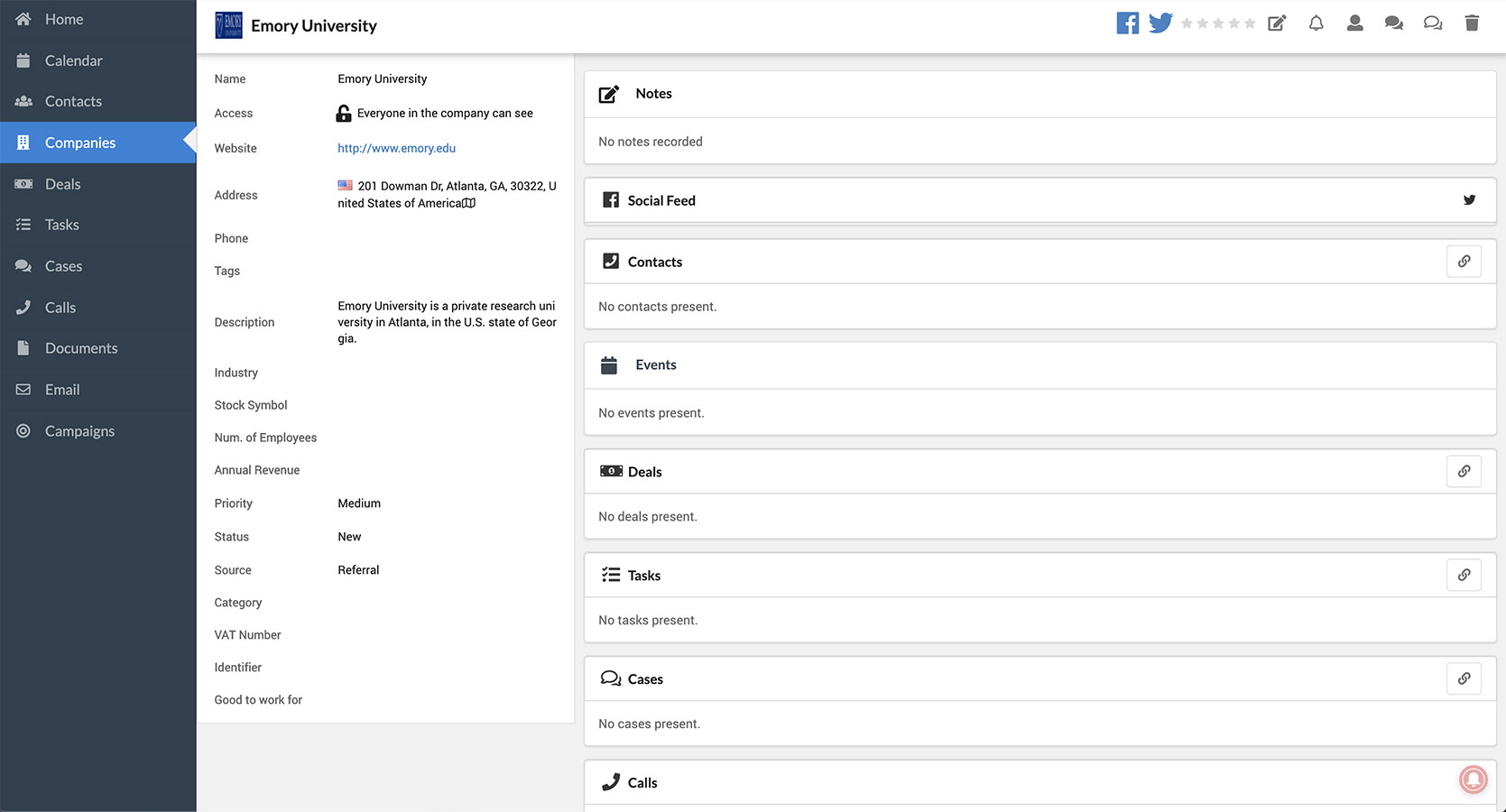Link a task via Tasks panel link icon

[1464, 575]
